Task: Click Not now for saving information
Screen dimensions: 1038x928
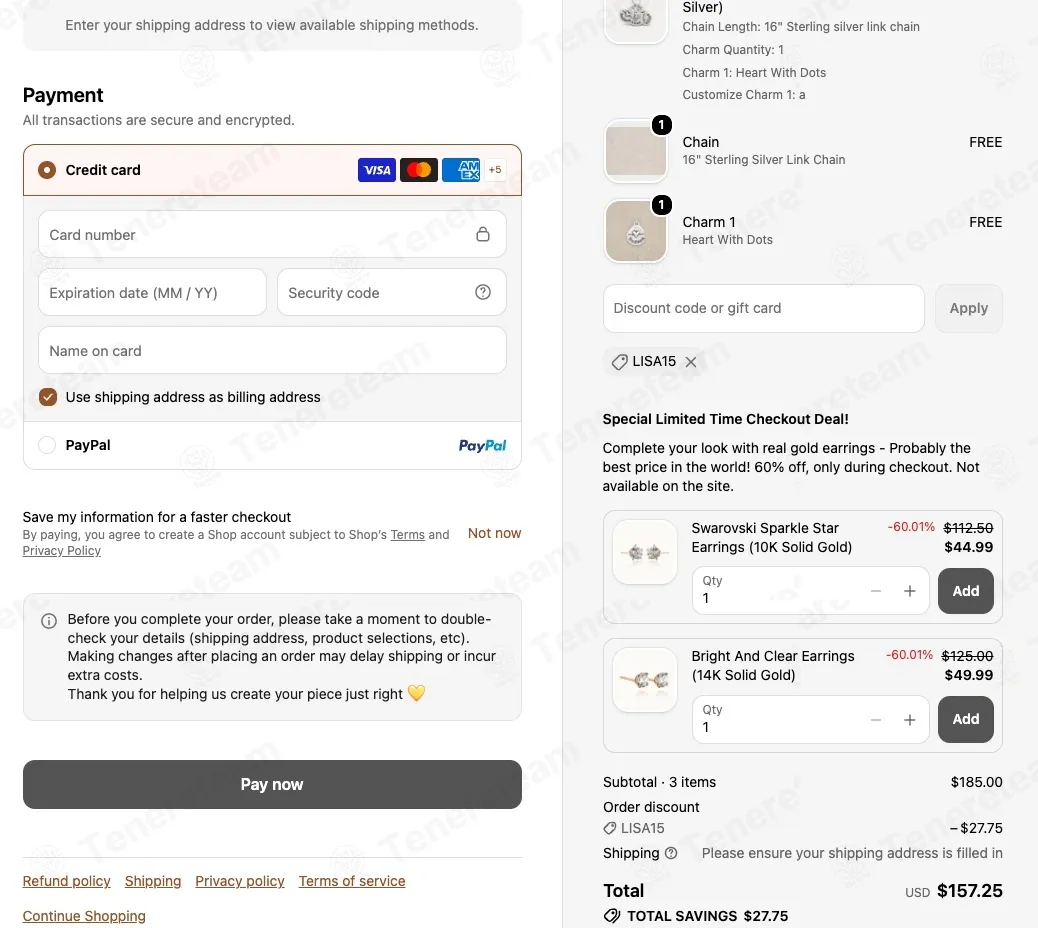Action: 494,534
